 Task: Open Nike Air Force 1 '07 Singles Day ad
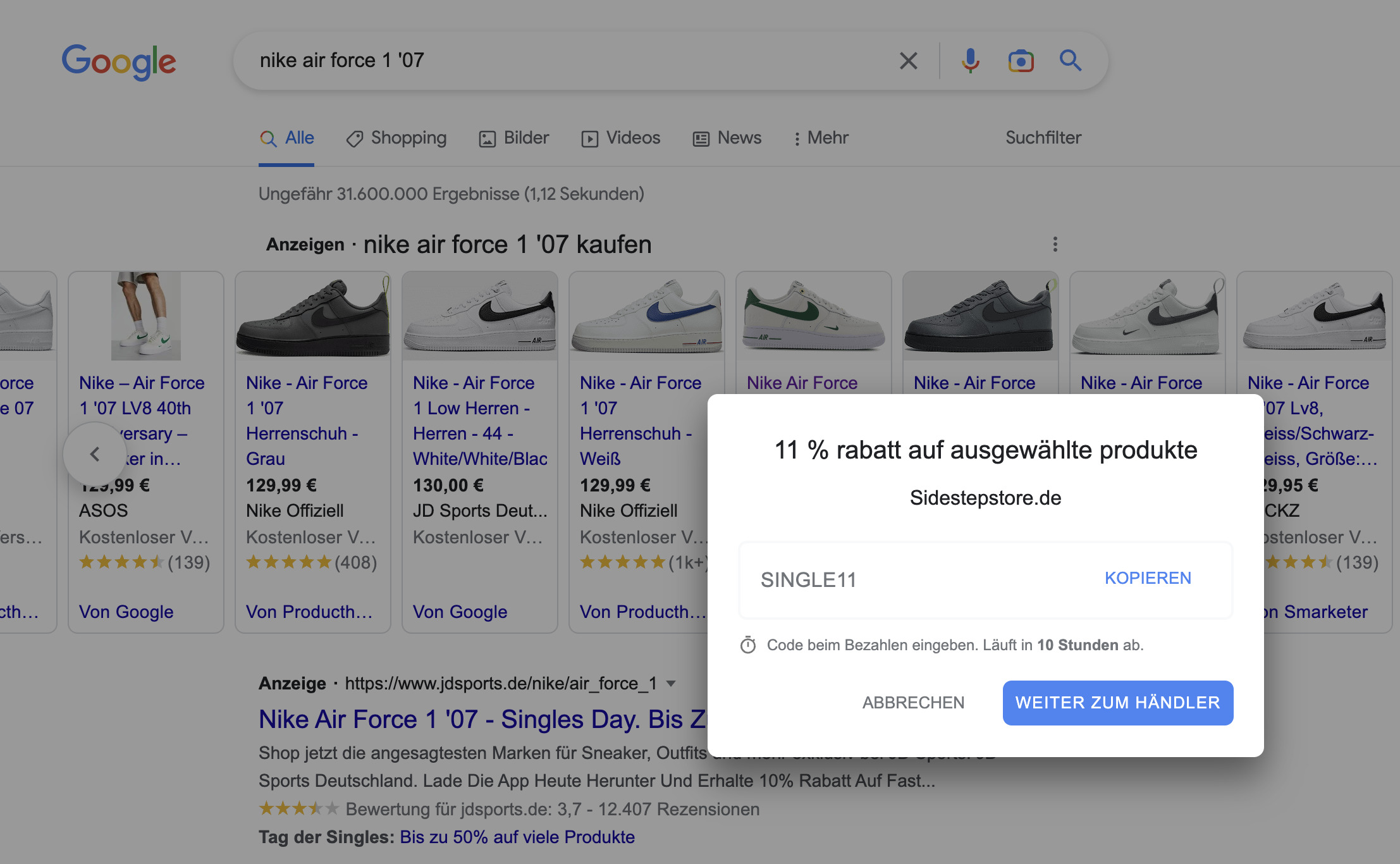click(482, 719)
